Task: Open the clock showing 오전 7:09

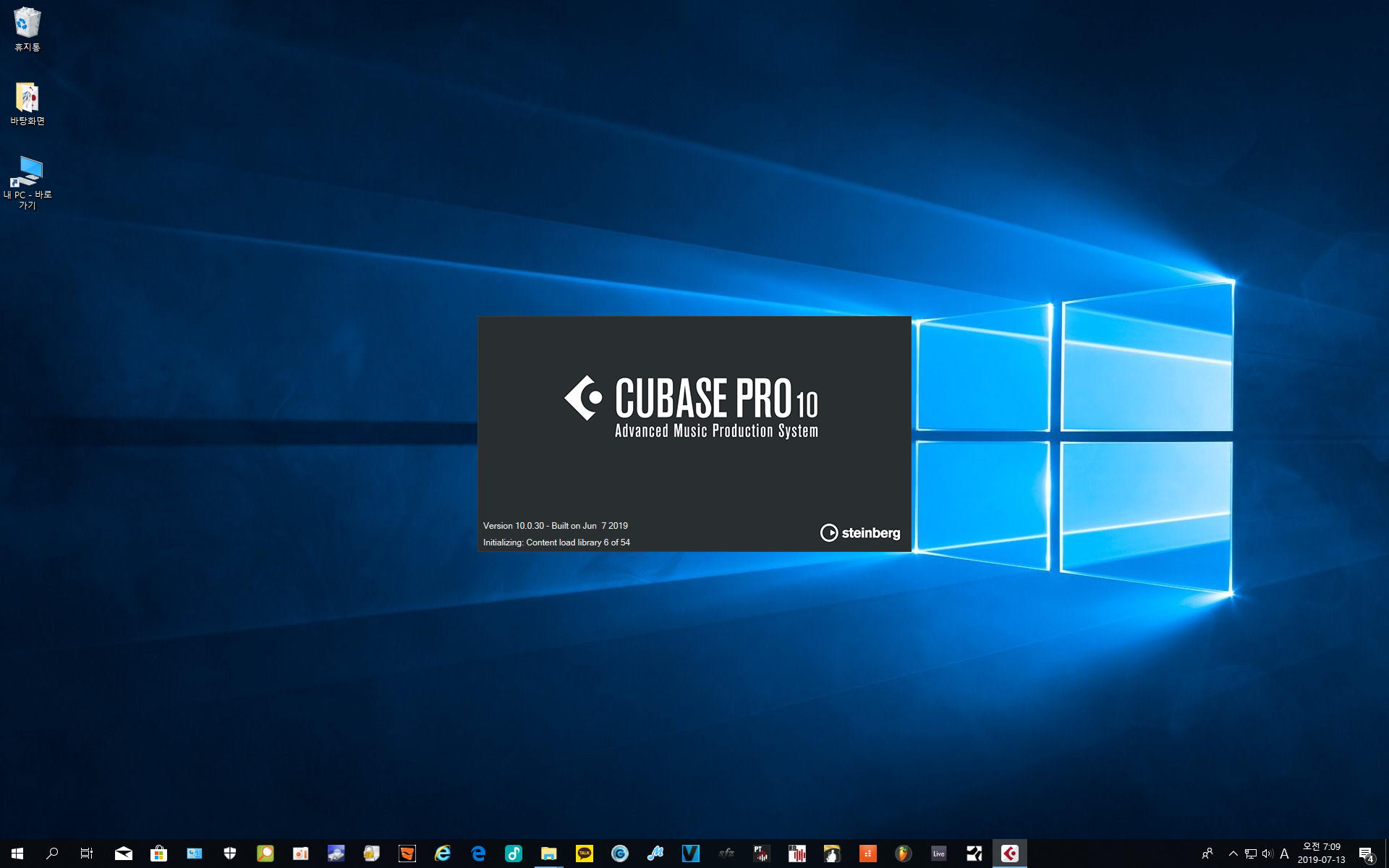Action: (1322, 854)
